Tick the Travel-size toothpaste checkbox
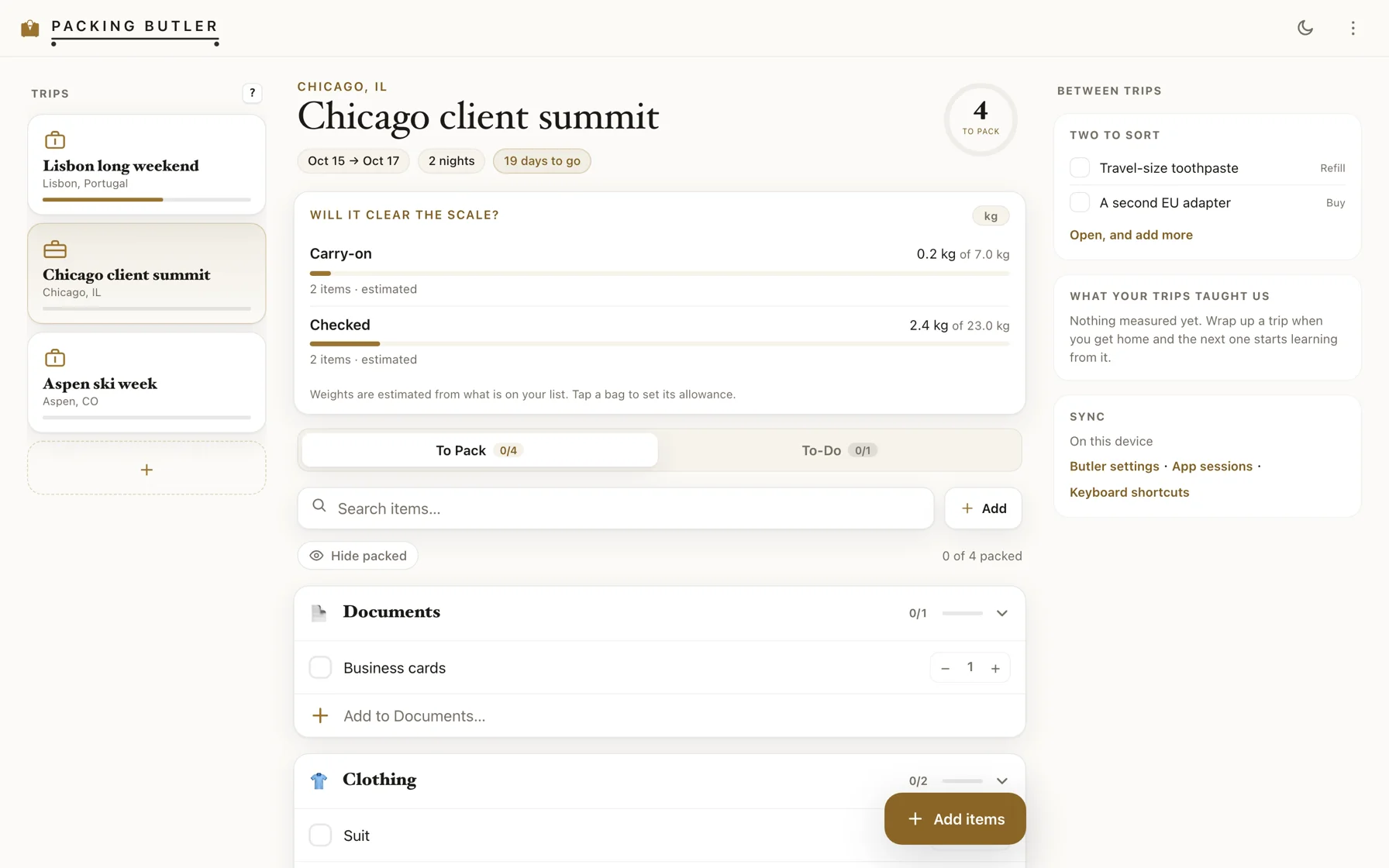The image size is (1389, 868). [1080, 167]
